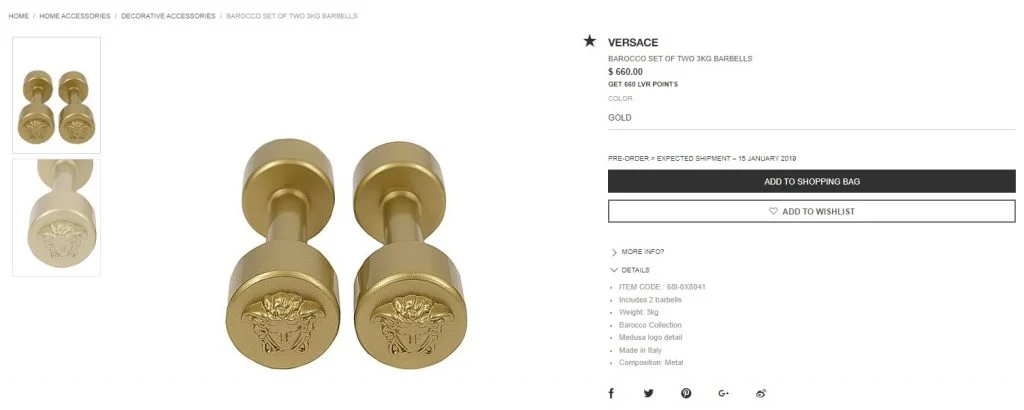This screenshot has height=410, width=1024.
Task: Share the product on Weibo
Action: click(760, 393)
